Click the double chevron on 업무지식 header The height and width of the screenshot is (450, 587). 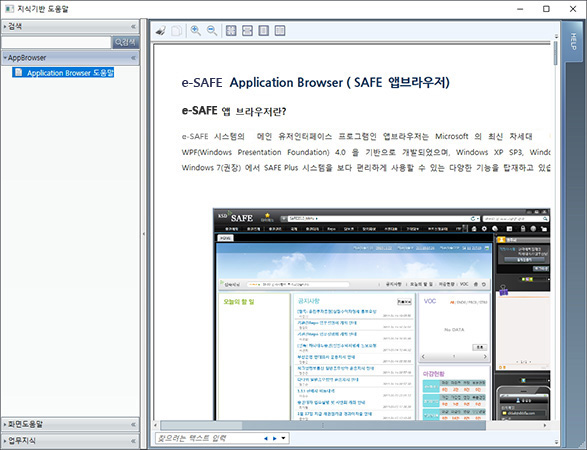pos(133,441)
